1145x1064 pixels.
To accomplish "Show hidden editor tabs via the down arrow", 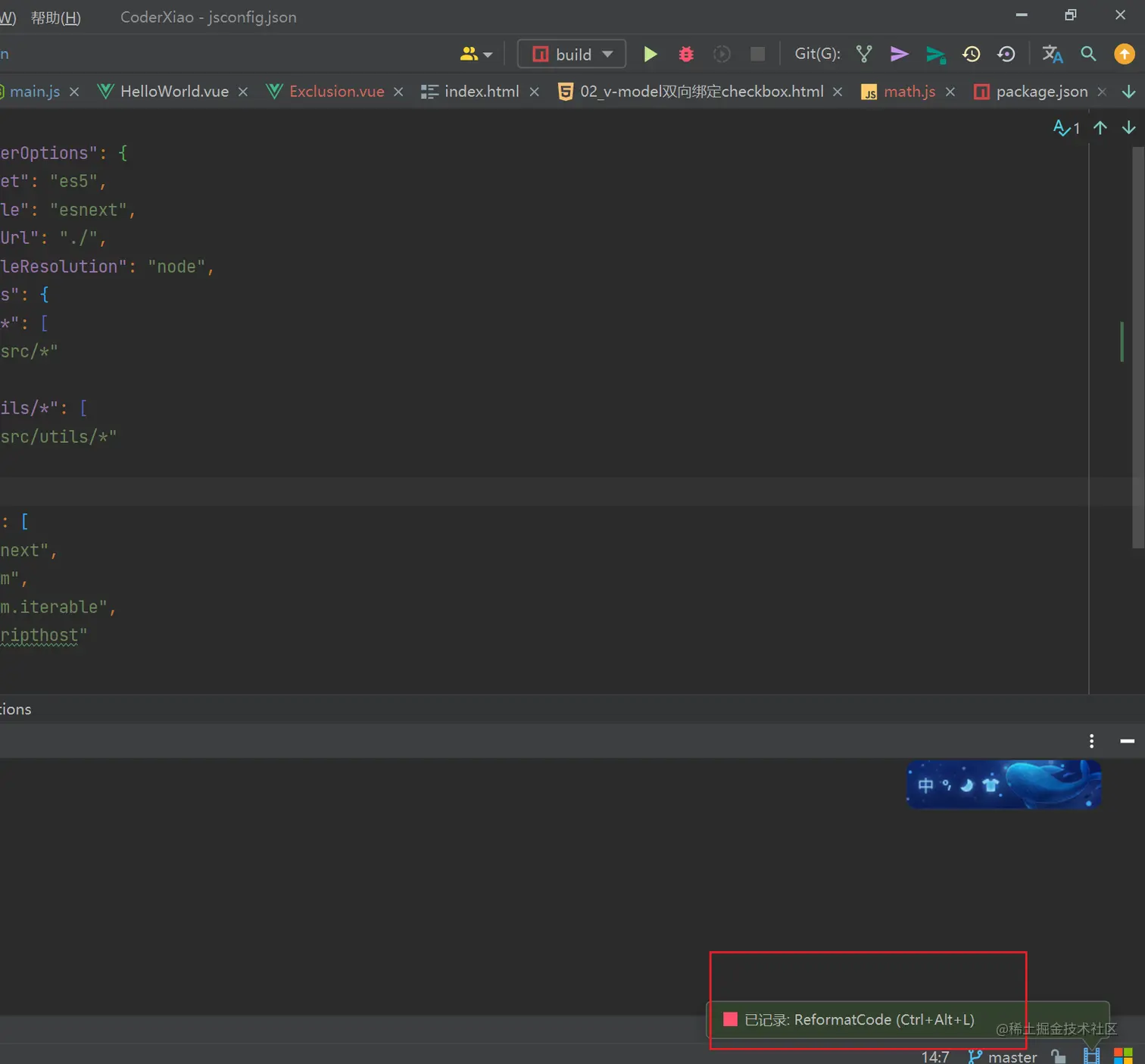I will tap(1128, 92).
